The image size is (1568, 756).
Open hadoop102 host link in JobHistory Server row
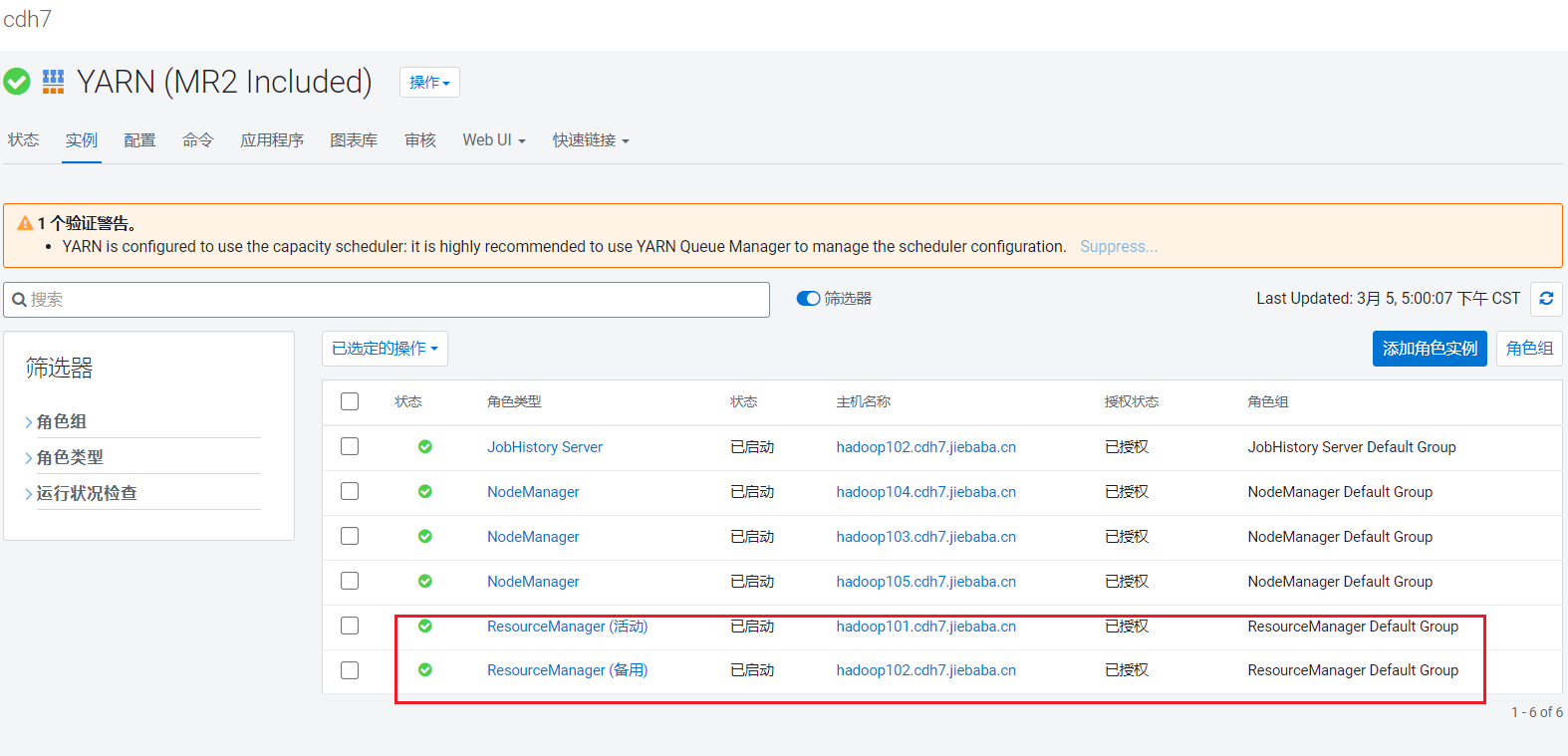pyautogui.click(x=926, y=447)
